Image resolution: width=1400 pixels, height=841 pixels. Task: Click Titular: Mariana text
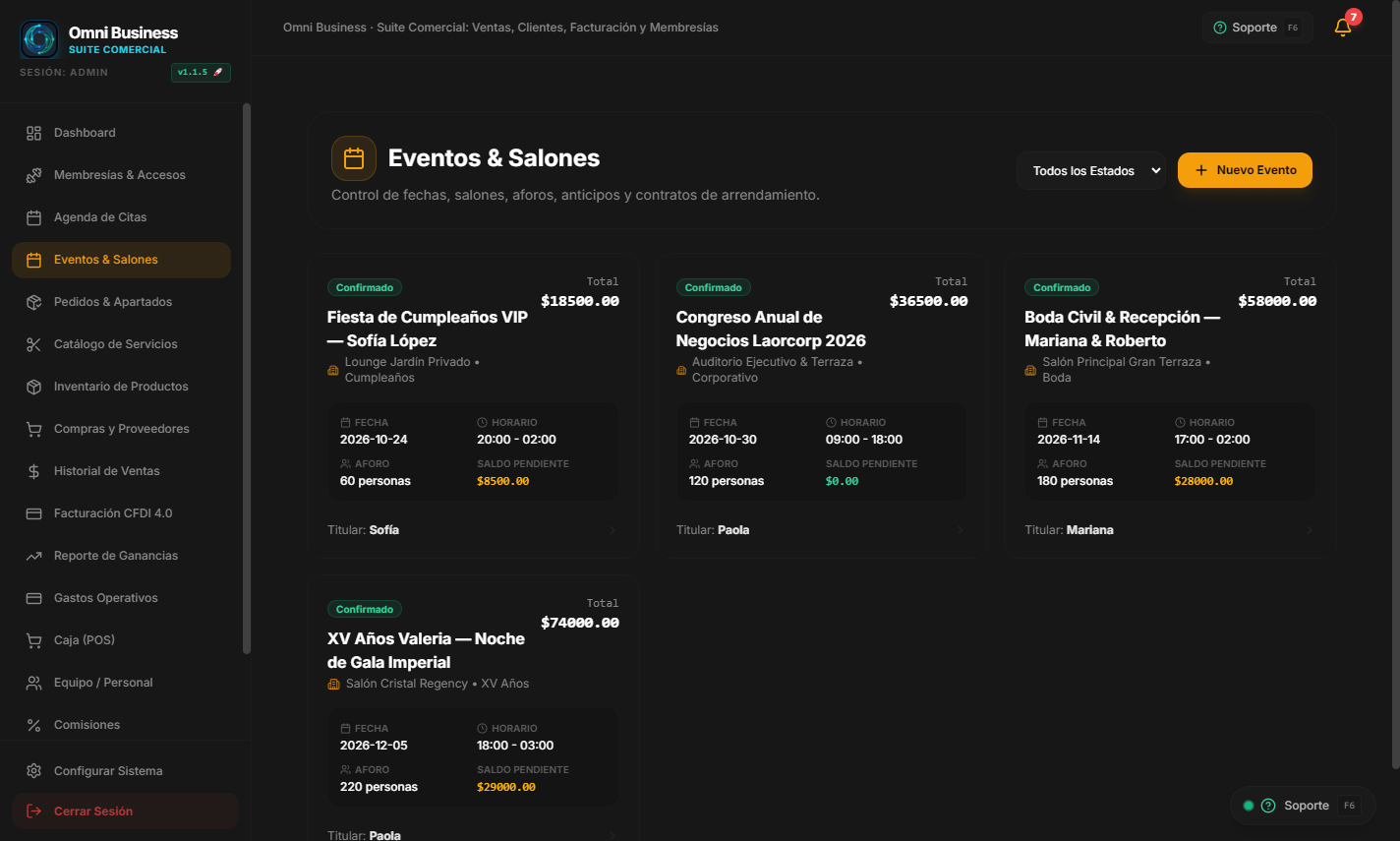pos(1069,530)
